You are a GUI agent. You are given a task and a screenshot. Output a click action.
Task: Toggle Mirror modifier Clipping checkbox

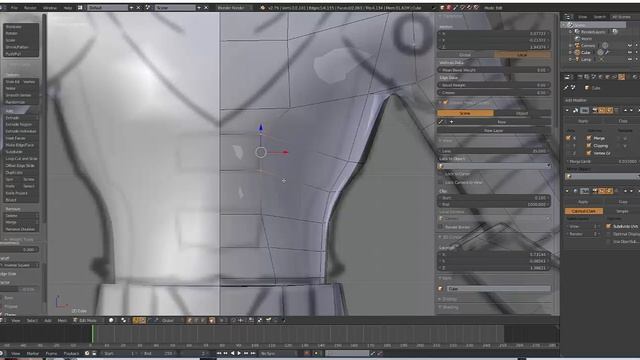[589, 146]
